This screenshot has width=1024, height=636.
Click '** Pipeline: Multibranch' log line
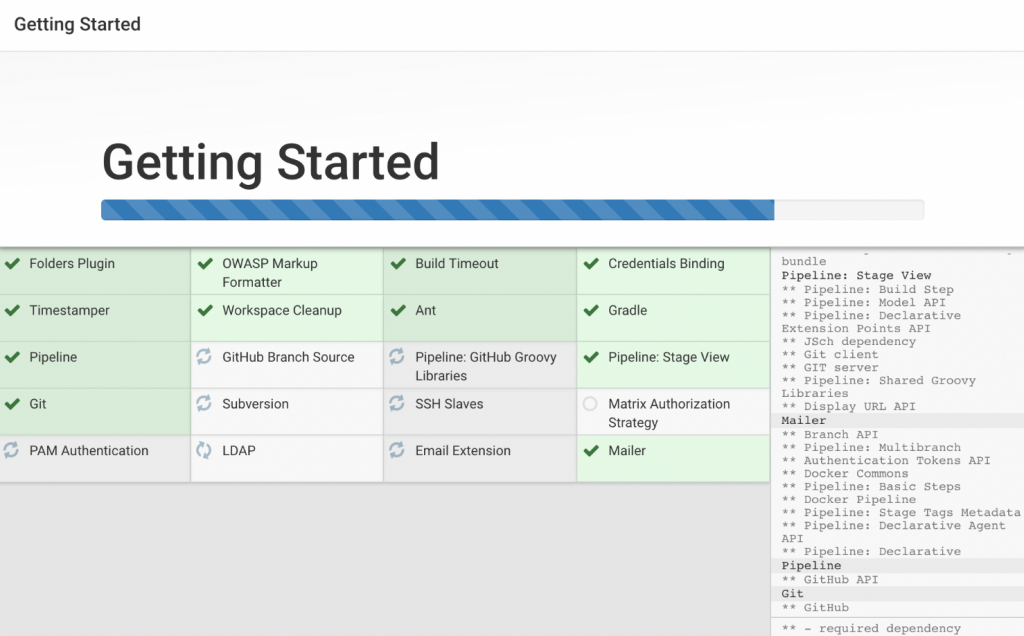point(871,448)
